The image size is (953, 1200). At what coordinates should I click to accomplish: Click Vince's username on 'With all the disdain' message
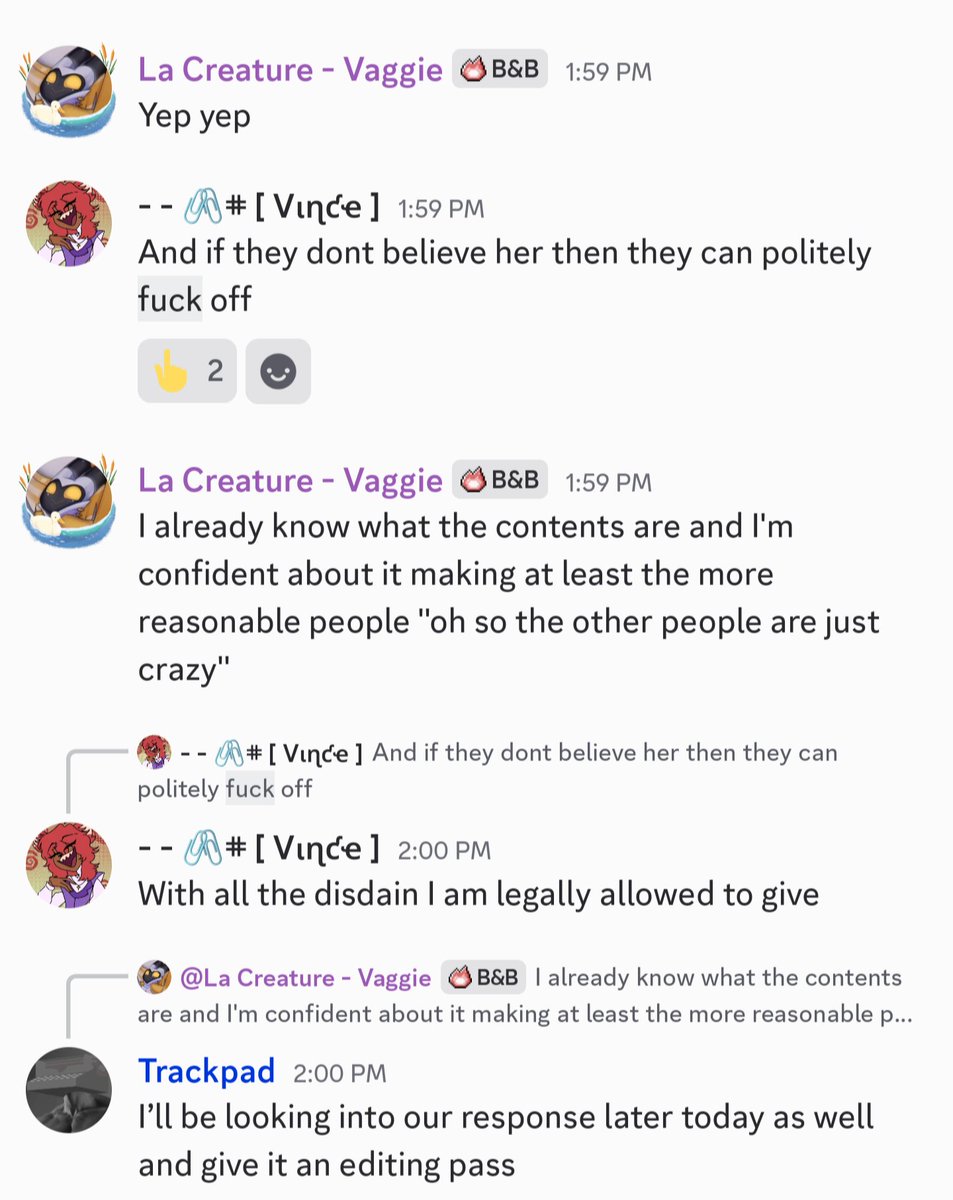pyautogui.click(x=259, y=850)
